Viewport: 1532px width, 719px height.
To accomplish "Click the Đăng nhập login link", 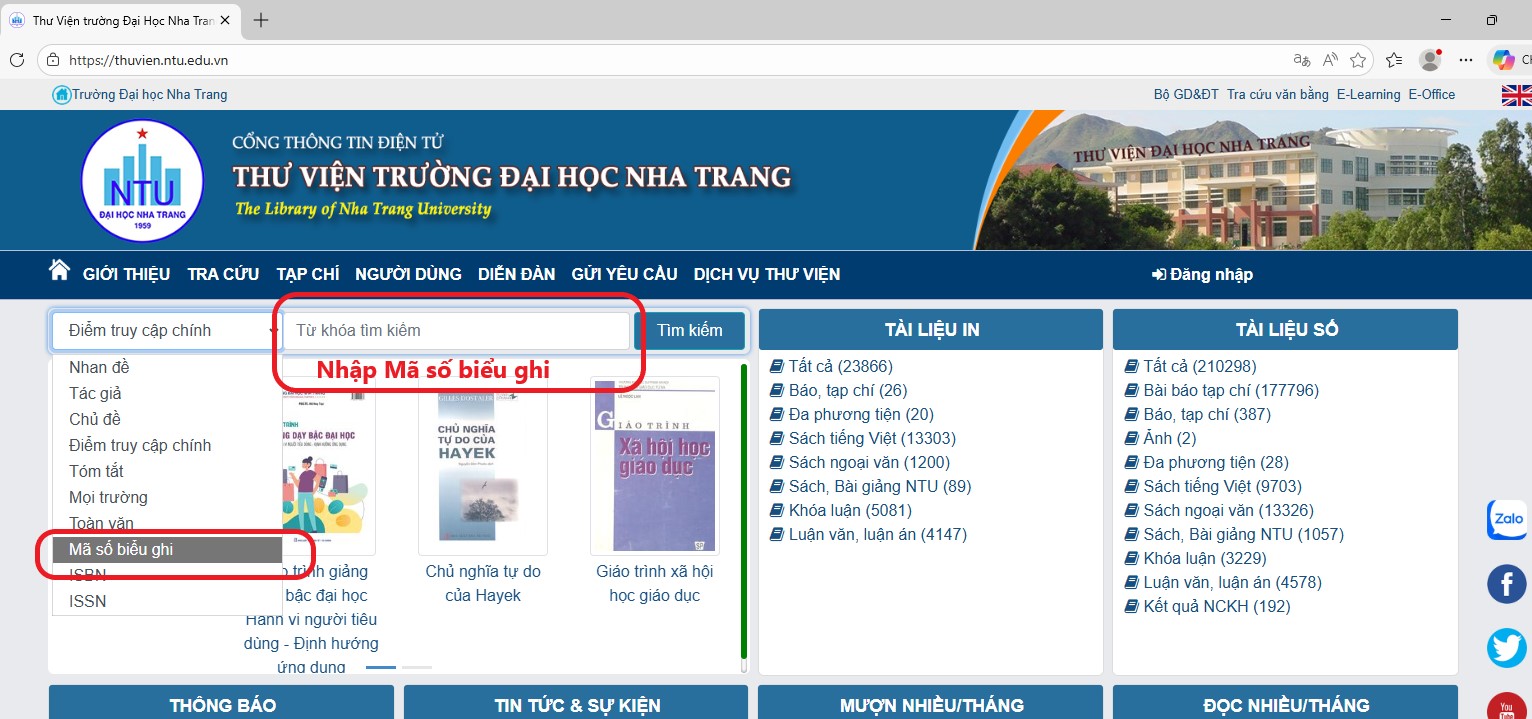I will tap(1202, 274).
